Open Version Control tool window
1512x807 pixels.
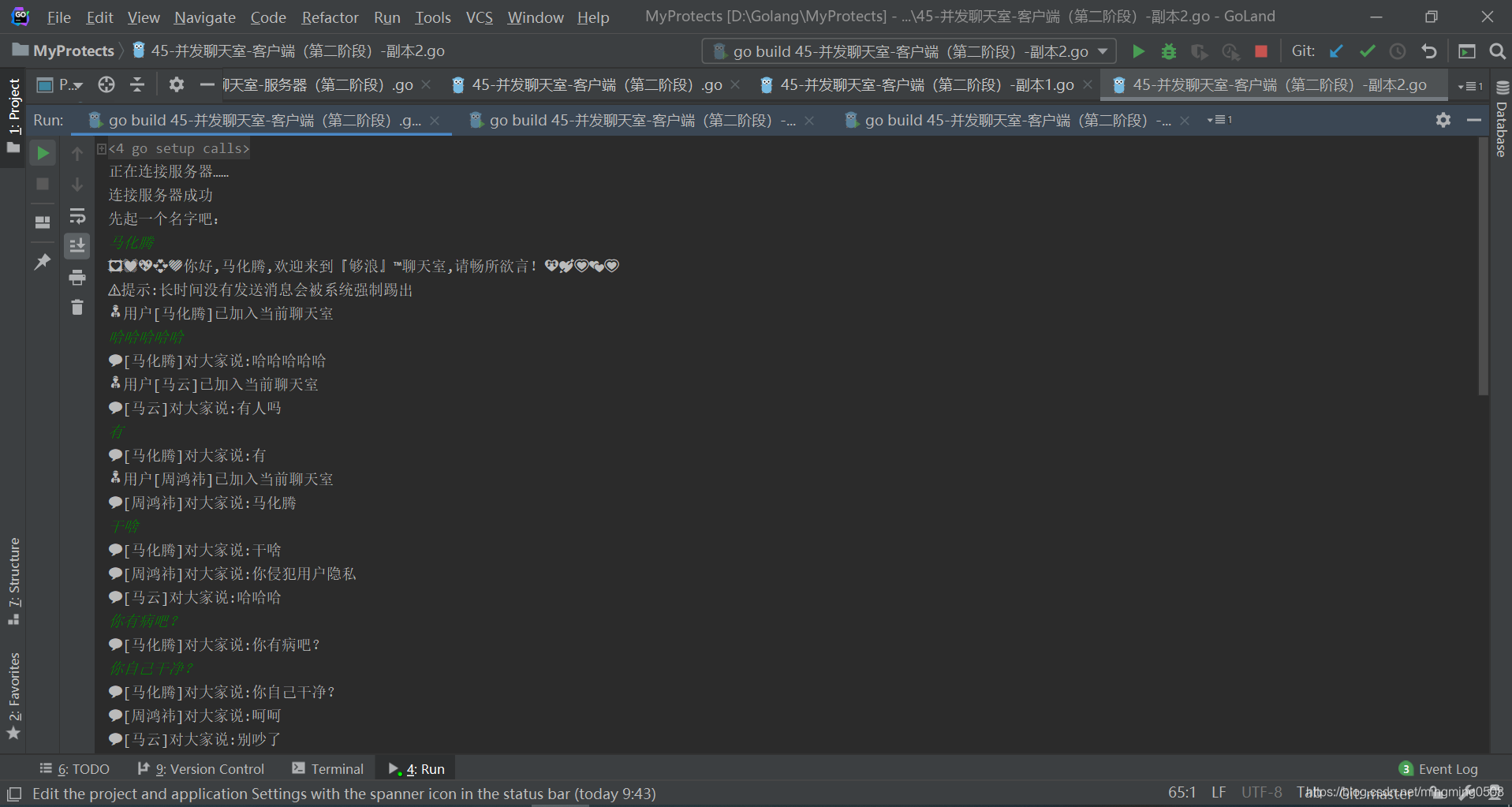click(201, 769)
